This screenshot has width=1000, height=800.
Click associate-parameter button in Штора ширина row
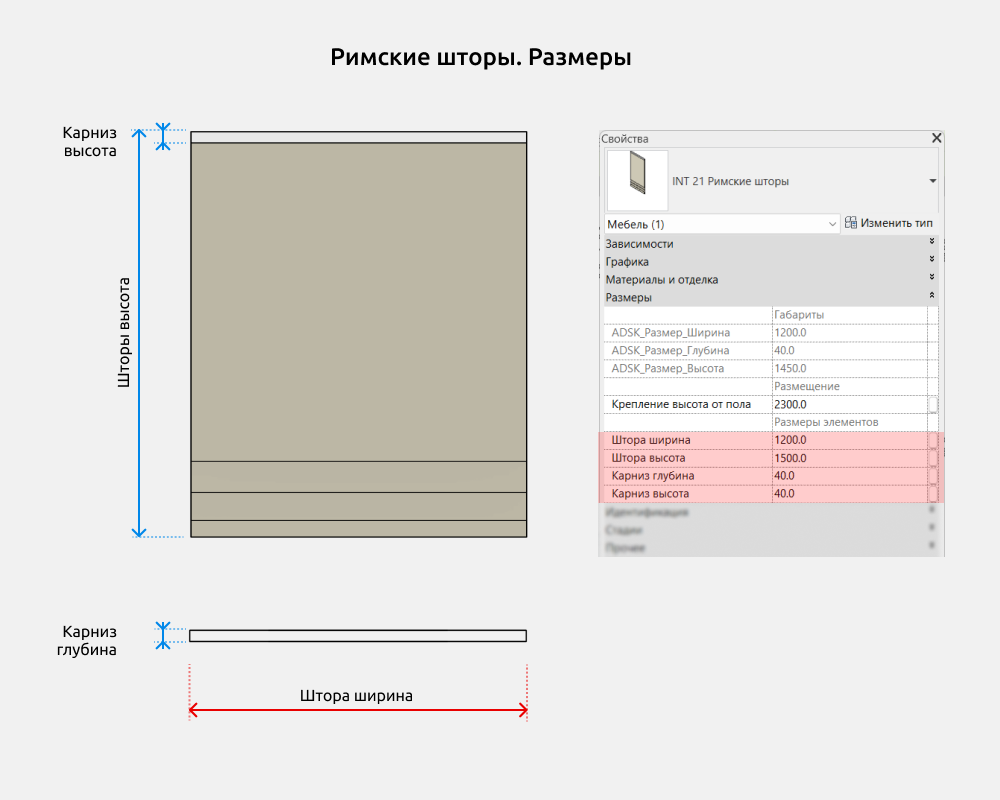point(932,440)
